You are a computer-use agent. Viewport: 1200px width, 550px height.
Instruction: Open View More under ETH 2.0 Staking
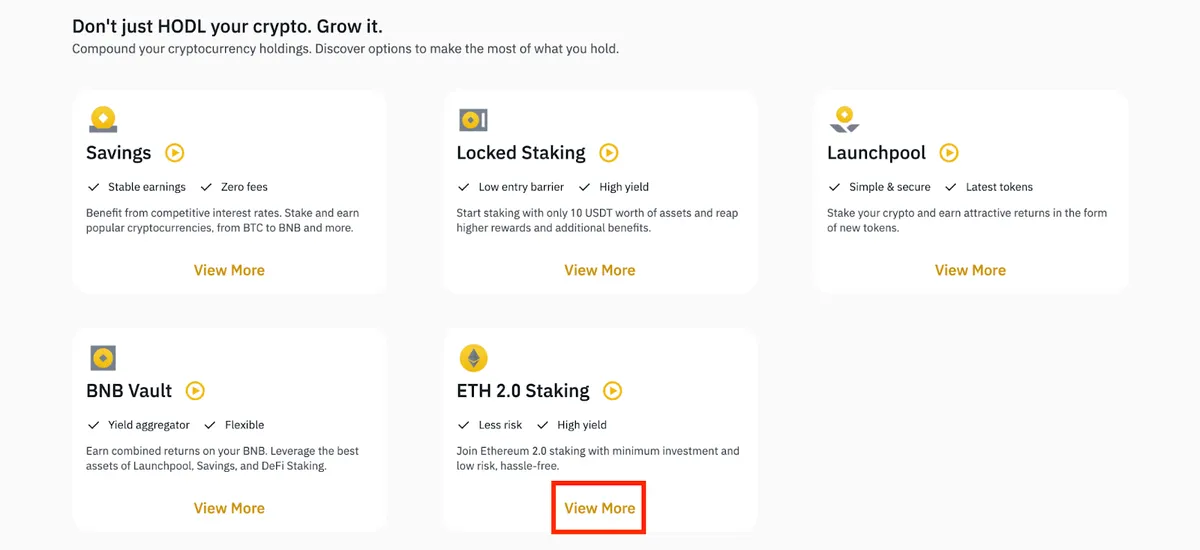[x=600, y=508]
